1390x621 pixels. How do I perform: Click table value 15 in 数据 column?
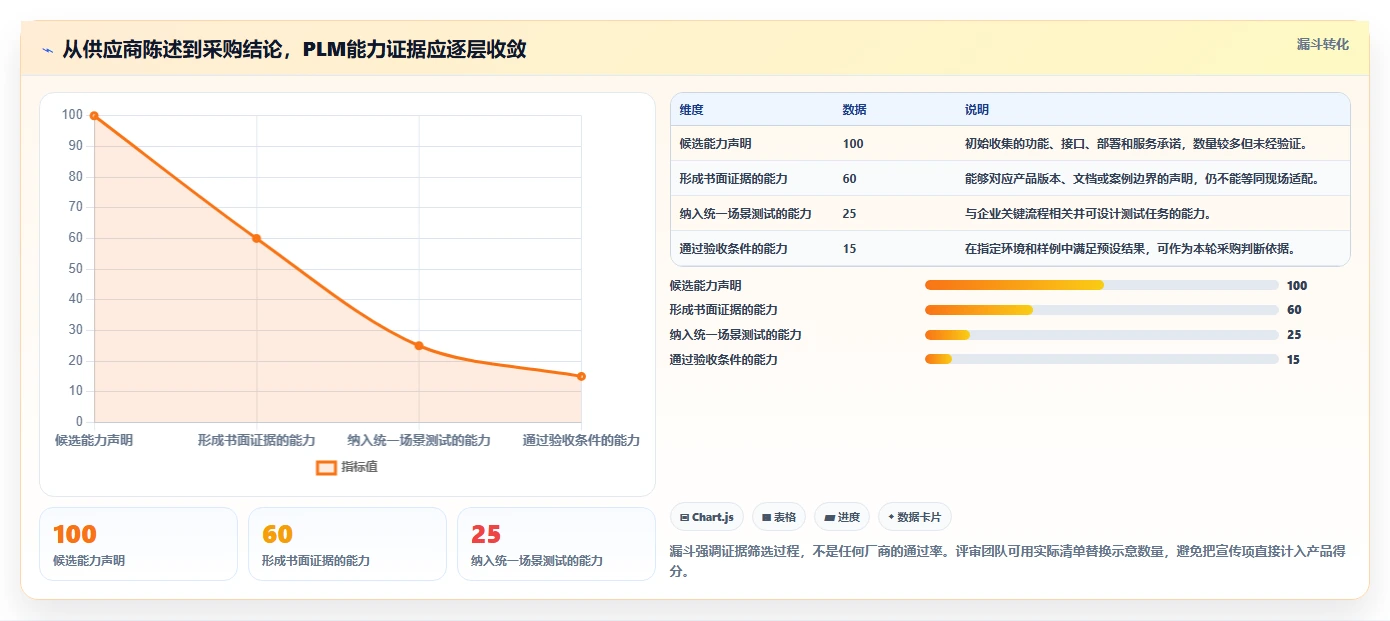849,249
